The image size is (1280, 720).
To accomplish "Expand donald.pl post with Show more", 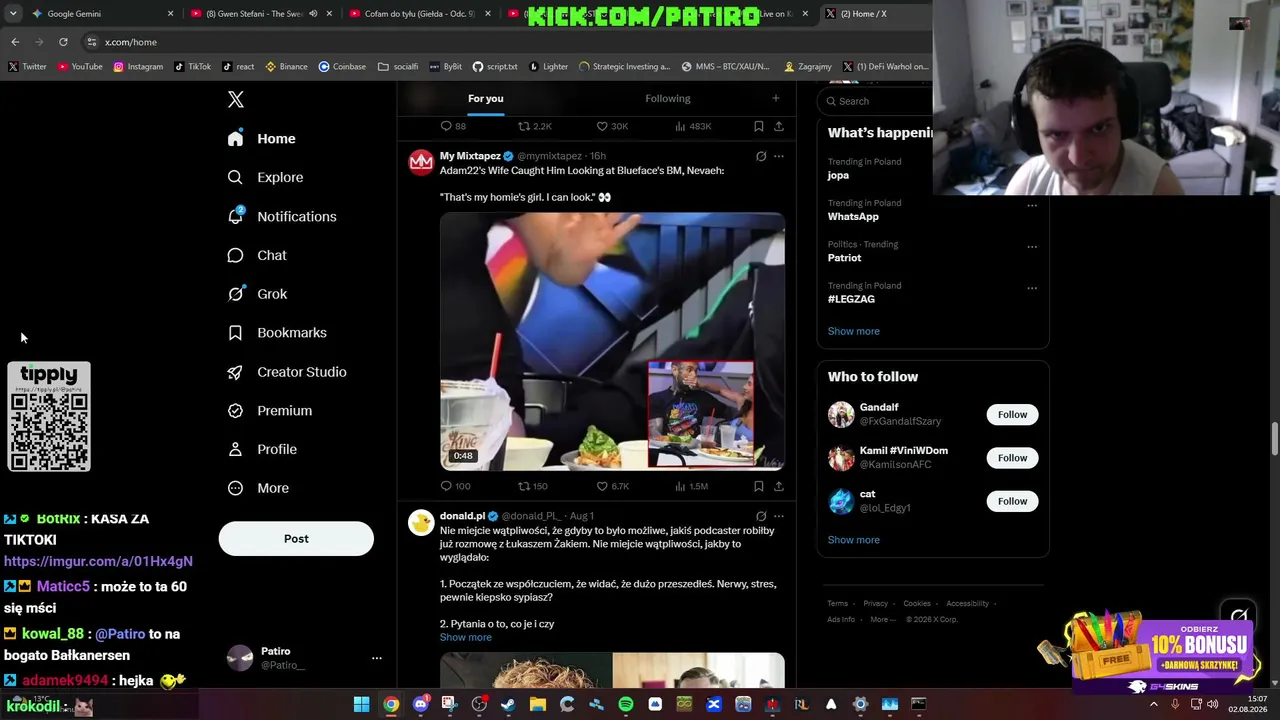I will pyautogui.click(x=465, y=637).
